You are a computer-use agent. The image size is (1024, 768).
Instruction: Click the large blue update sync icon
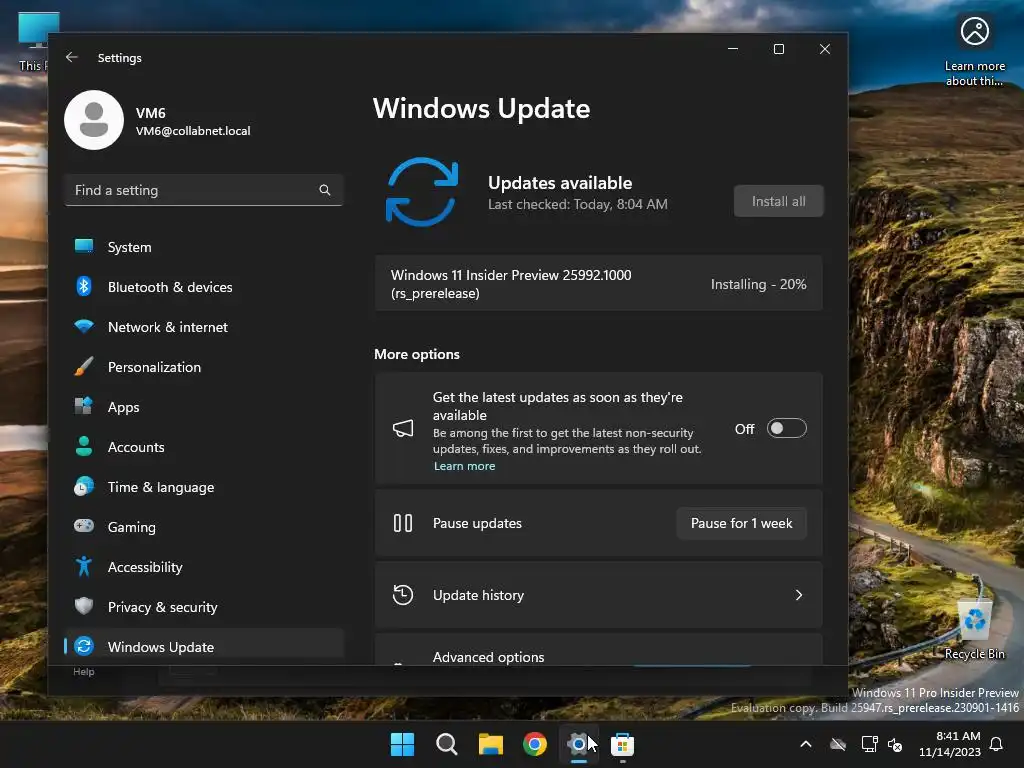click(x=422, y=191)
